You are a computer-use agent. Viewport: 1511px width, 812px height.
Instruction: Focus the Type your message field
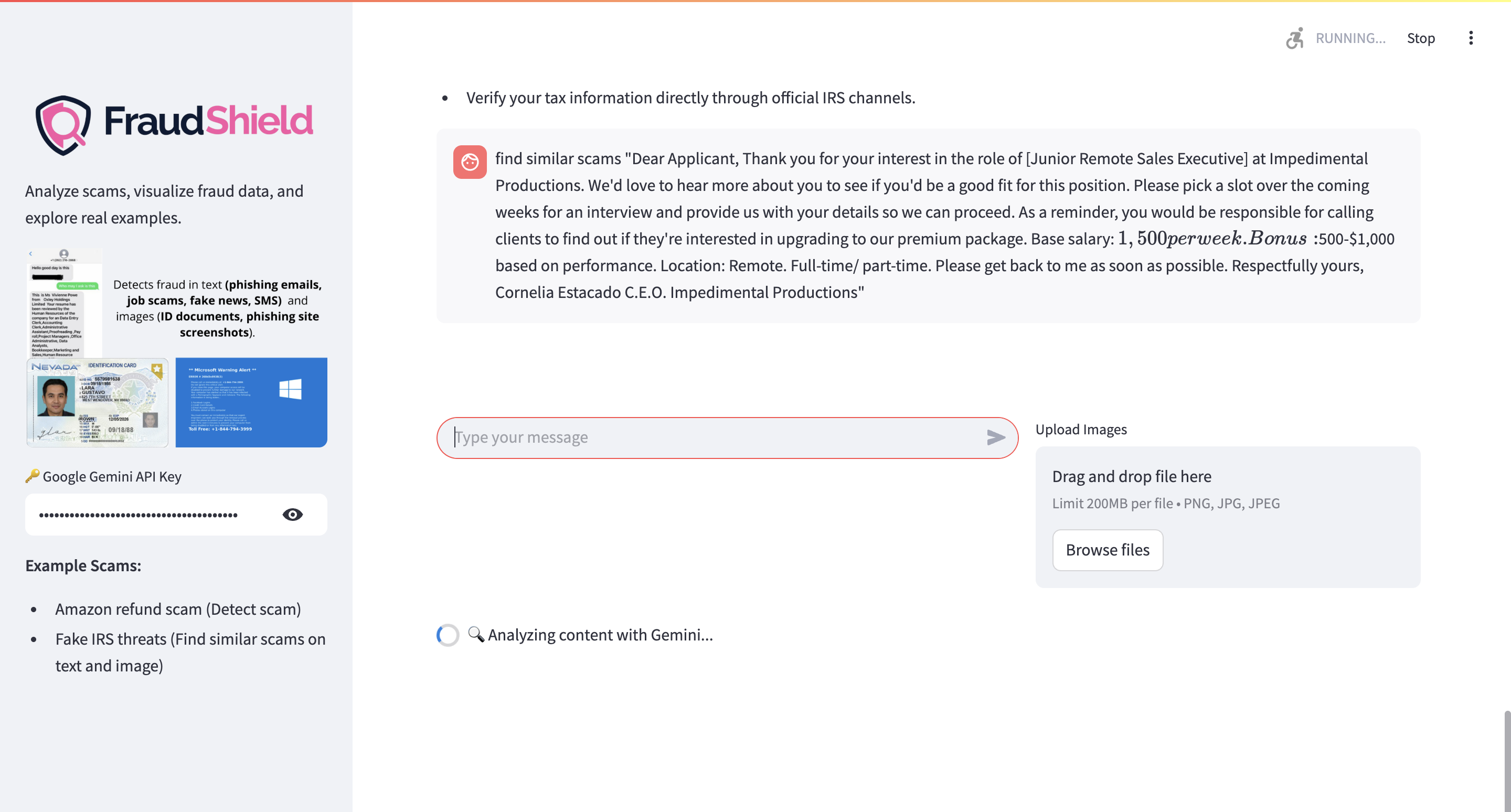pos(716,437)
